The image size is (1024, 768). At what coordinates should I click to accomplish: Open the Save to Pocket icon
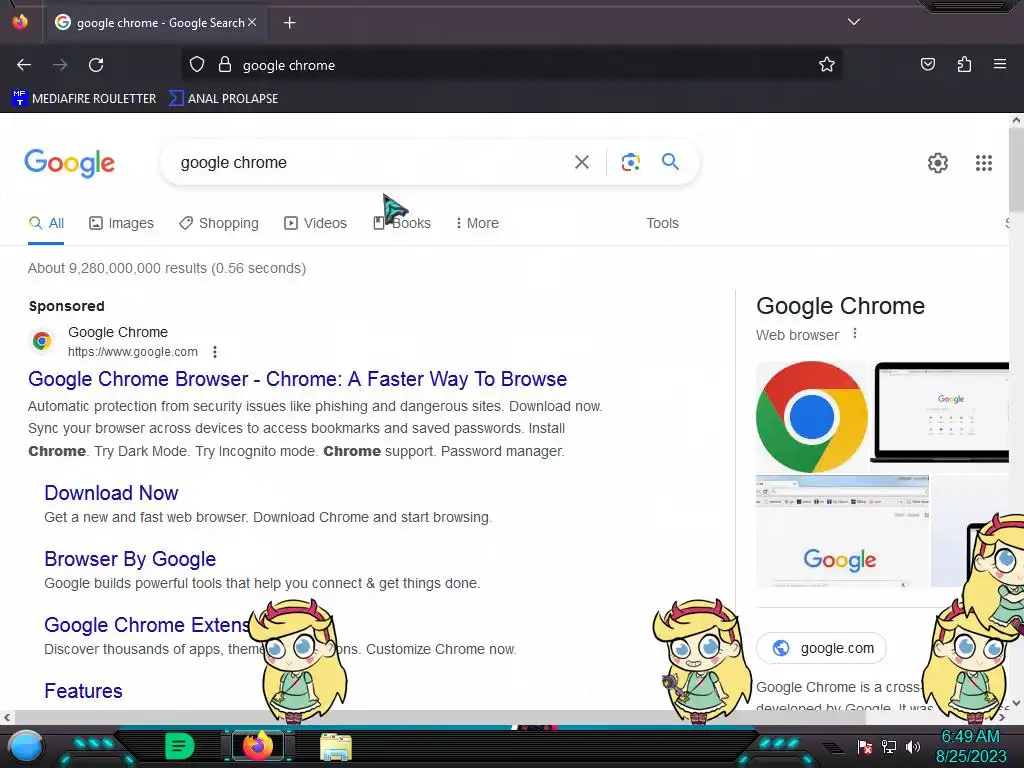pos(927,64)
